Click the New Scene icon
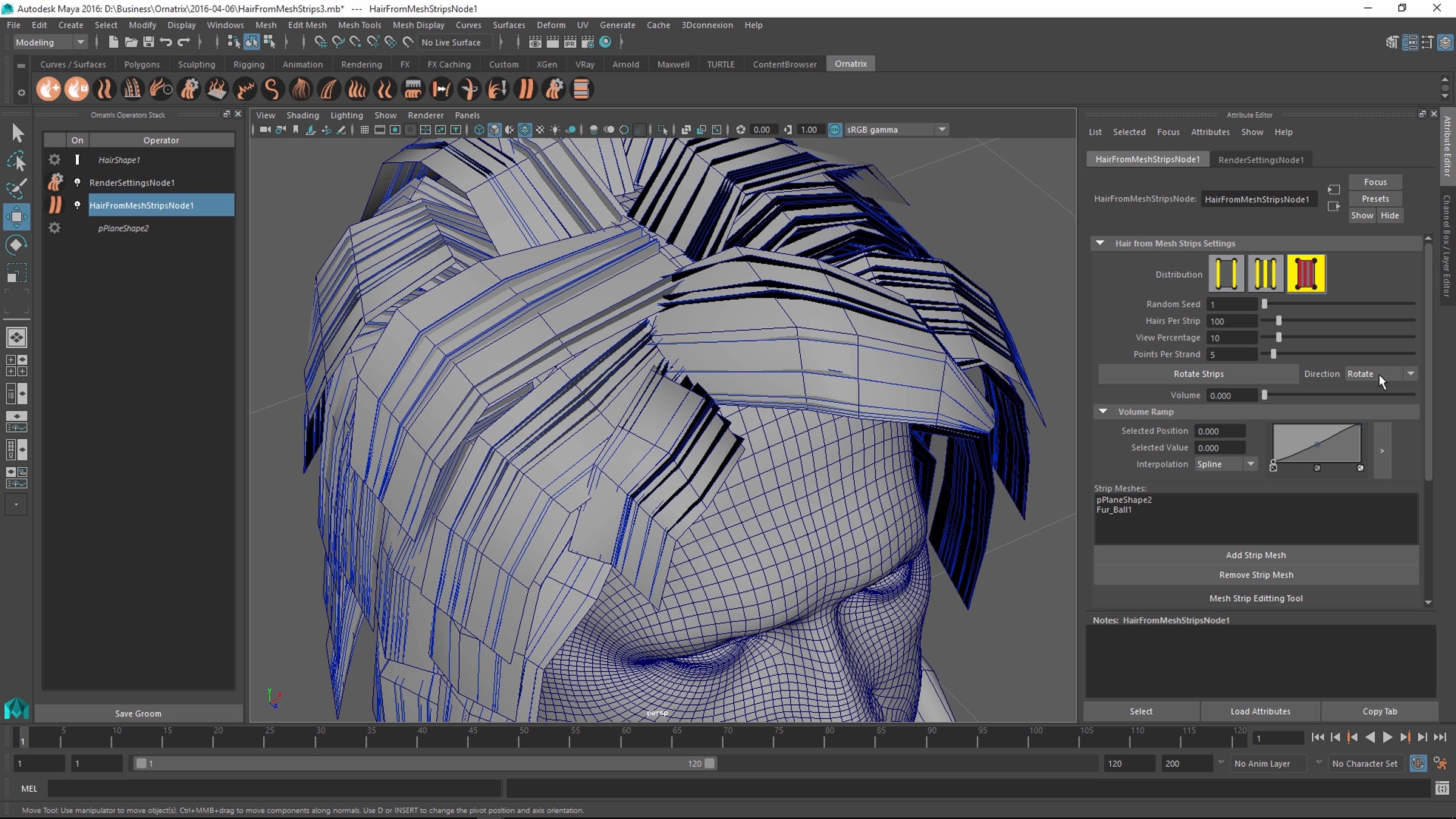The width and height of the screenshot is (1456, 819). (x=113, y=42)
